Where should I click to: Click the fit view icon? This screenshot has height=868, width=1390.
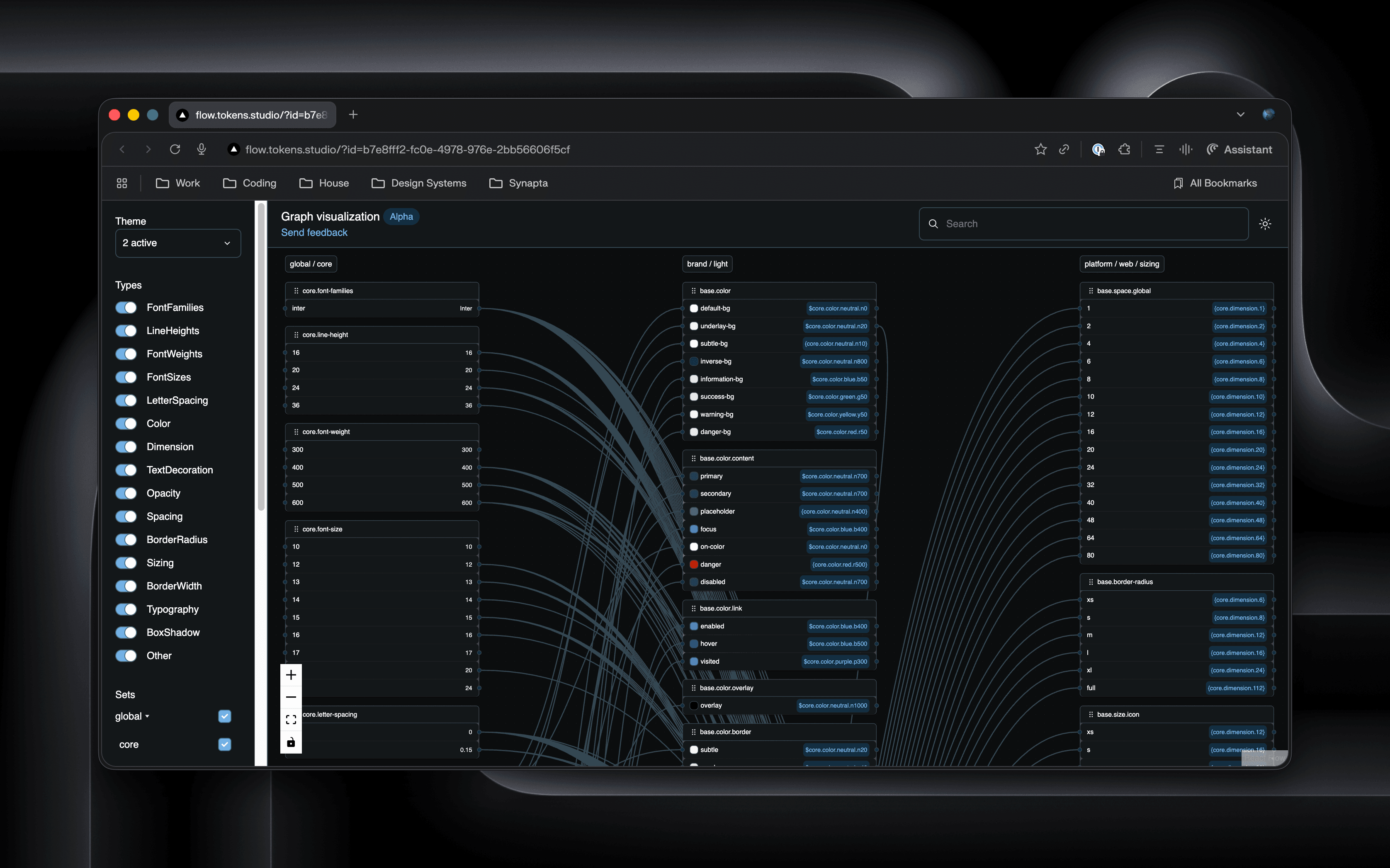pyautogui.click(x=291, y=719)
